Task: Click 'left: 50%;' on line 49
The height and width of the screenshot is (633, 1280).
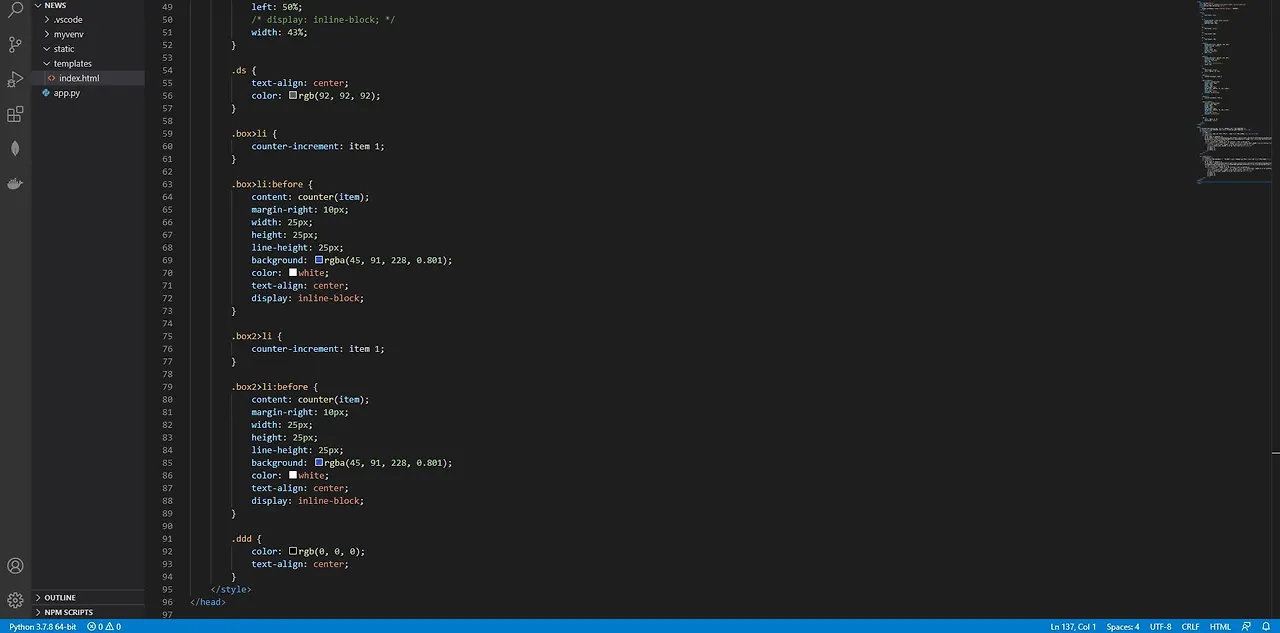Action: (277, 7)
